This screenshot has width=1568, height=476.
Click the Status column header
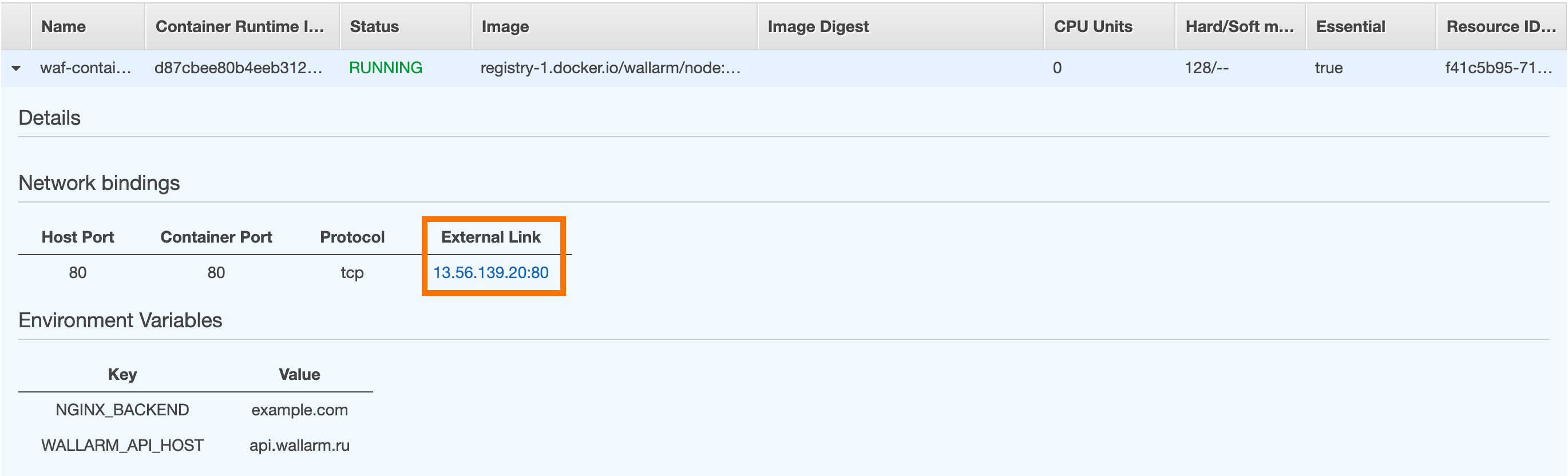[373, 26]
